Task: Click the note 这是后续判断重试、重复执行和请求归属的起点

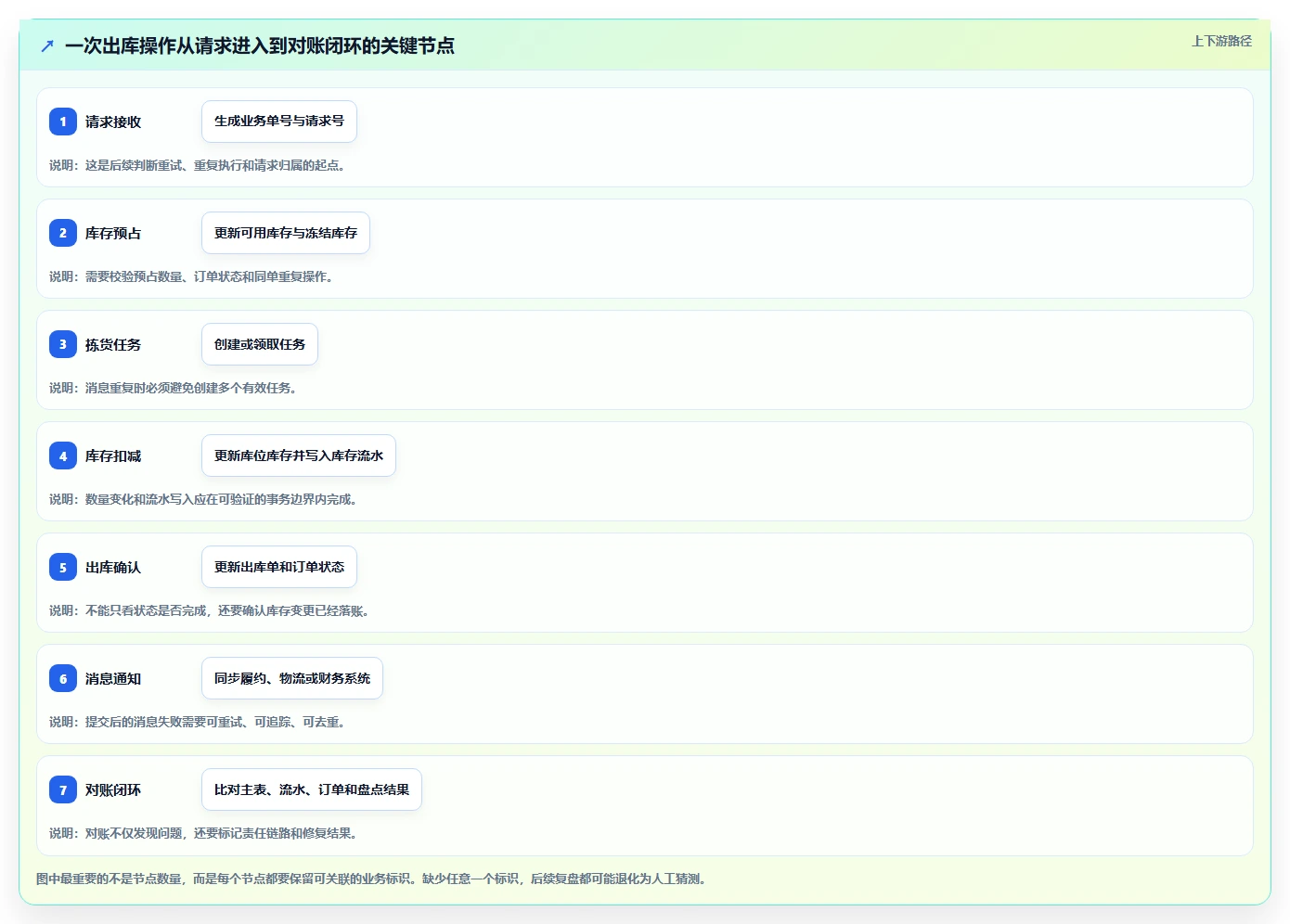Action: [x=215, y=165]
